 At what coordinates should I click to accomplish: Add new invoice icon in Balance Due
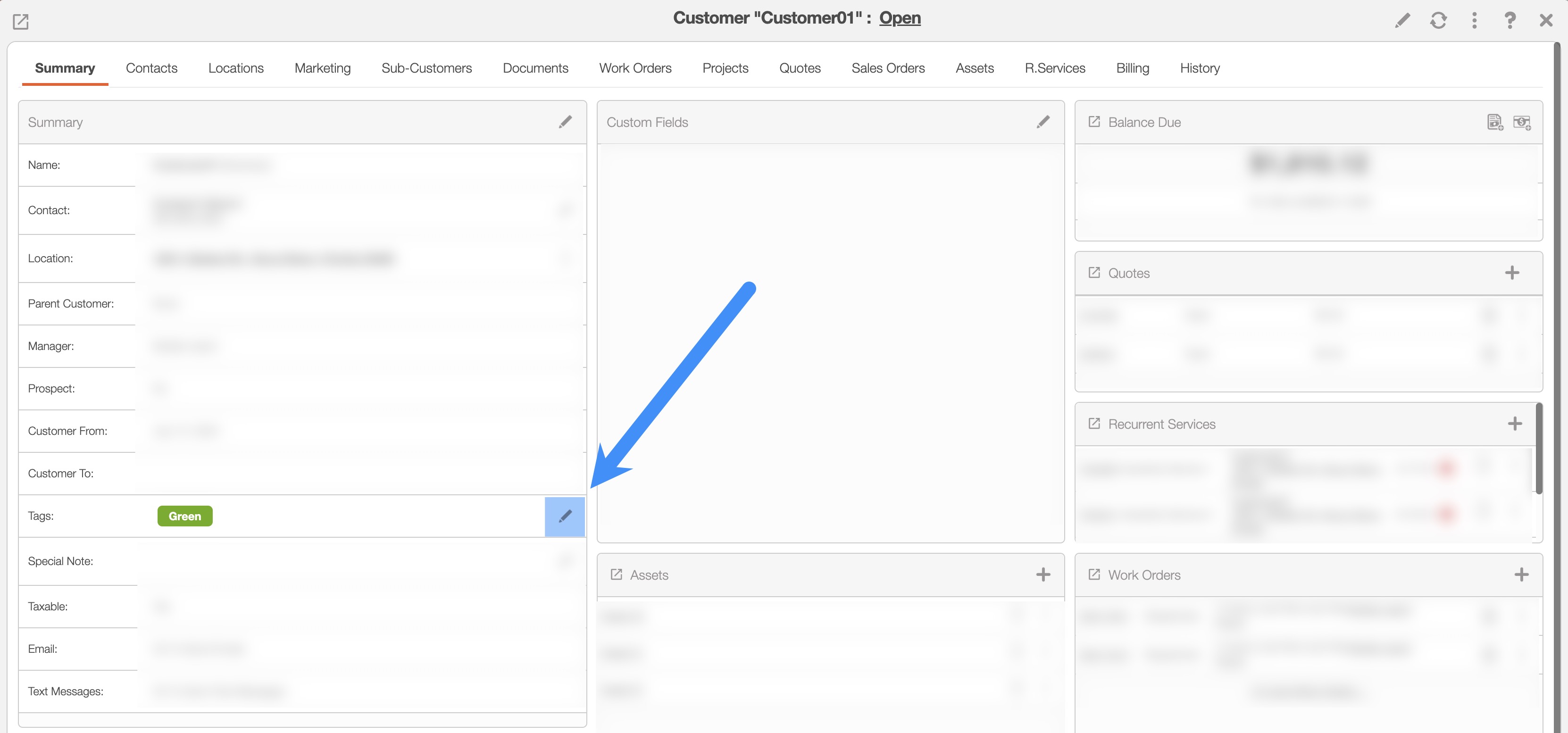pos(1494,122)
